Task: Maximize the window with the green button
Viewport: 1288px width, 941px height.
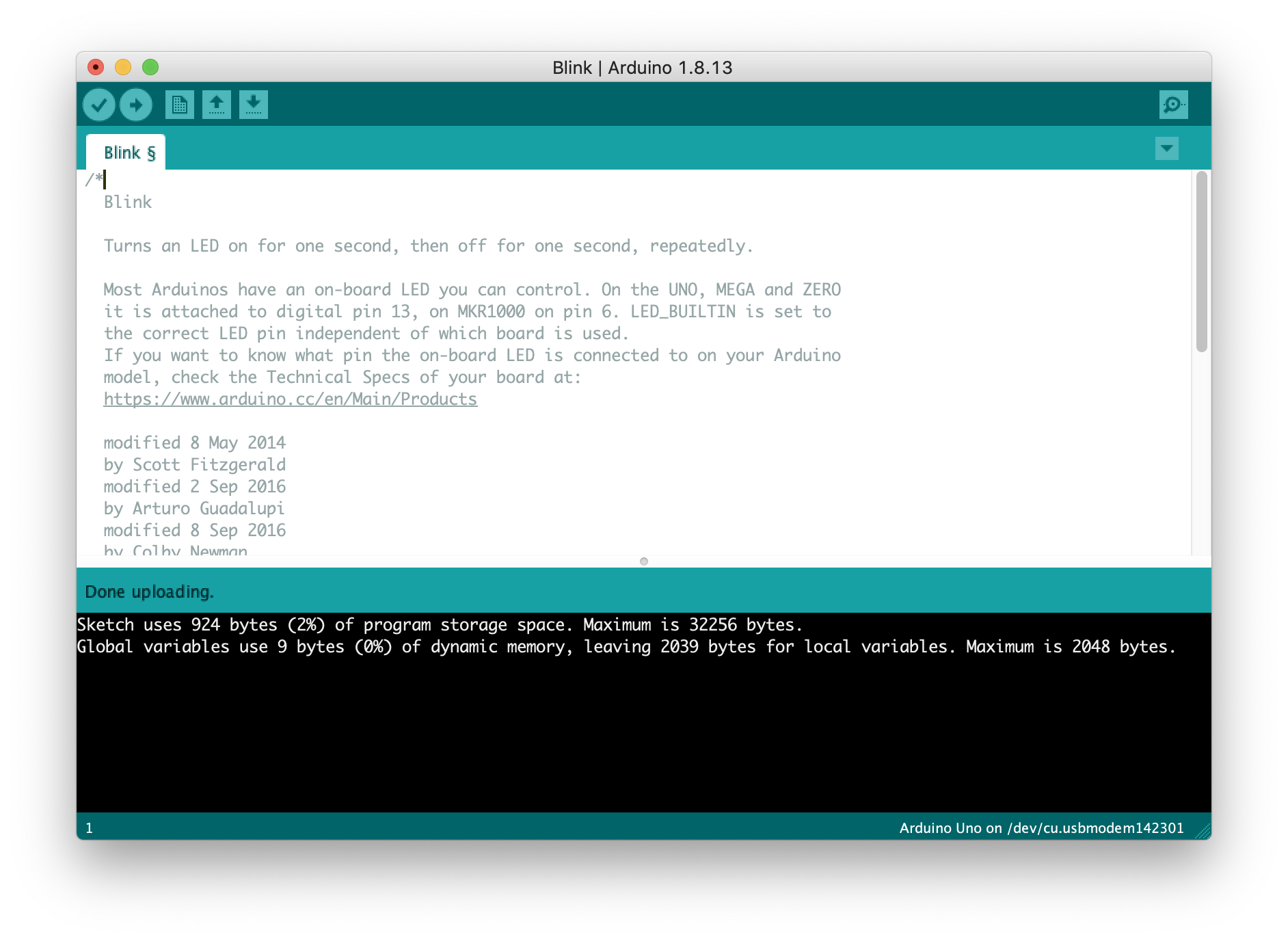Action: [150, 67]
